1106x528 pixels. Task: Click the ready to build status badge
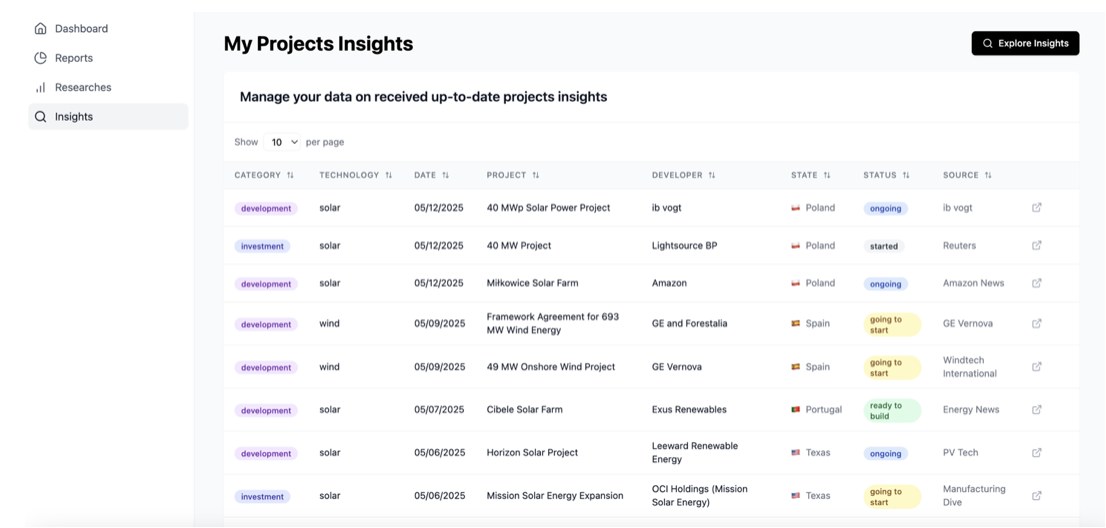pyautogui.click(x=892, y=410)
